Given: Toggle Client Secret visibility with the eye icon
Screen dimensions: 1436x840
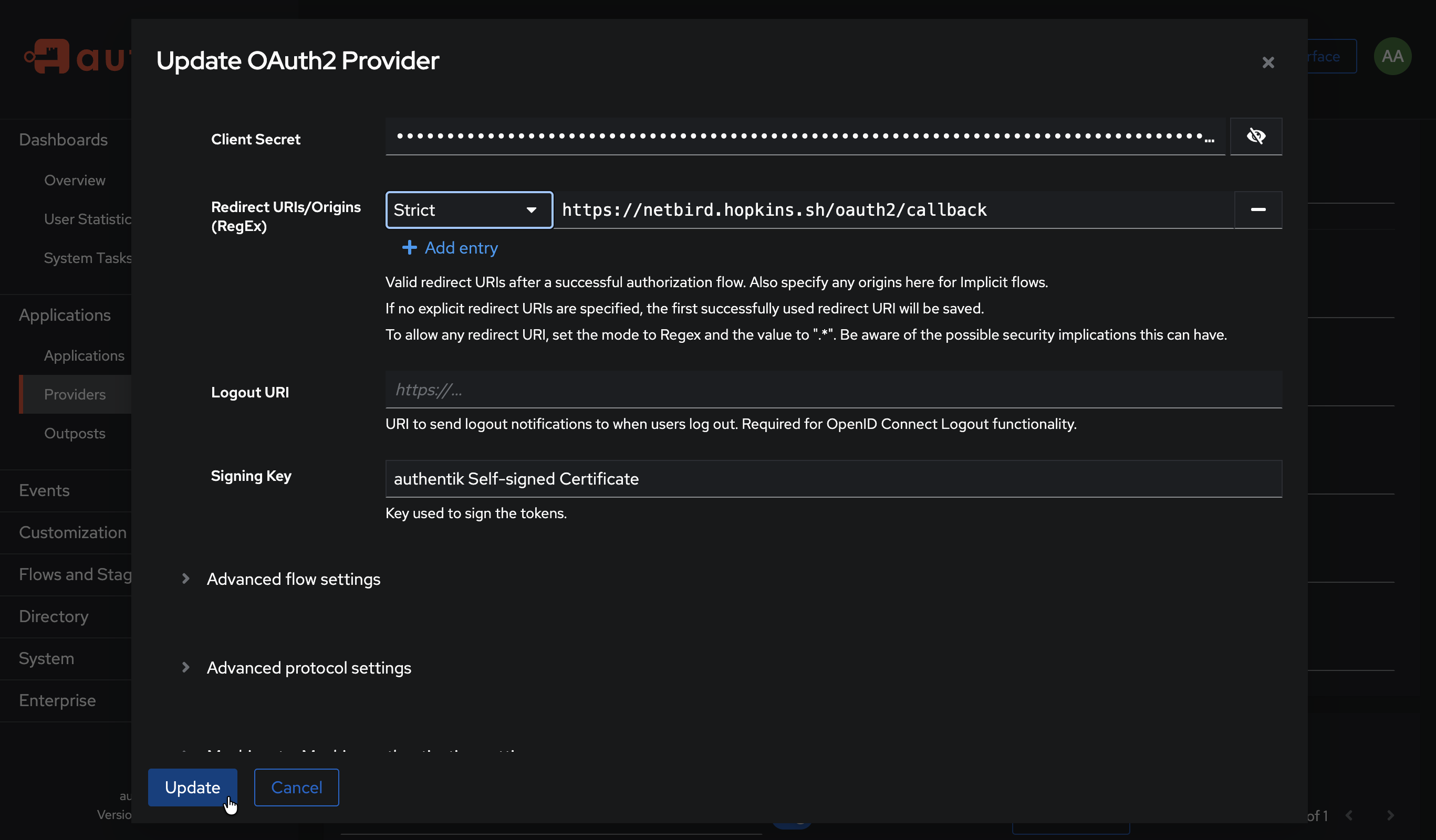Looking at the screenshot, I should click(x=1257, y=136).
